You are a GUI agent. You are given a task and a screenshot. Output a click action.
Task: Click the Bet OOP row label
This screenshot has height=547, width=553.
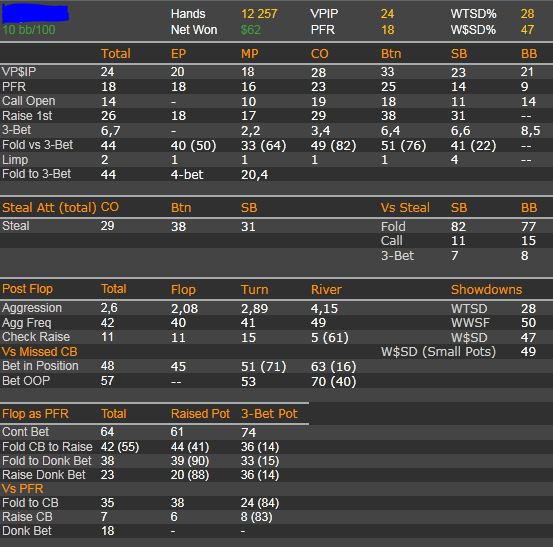[x=26, y=381]
